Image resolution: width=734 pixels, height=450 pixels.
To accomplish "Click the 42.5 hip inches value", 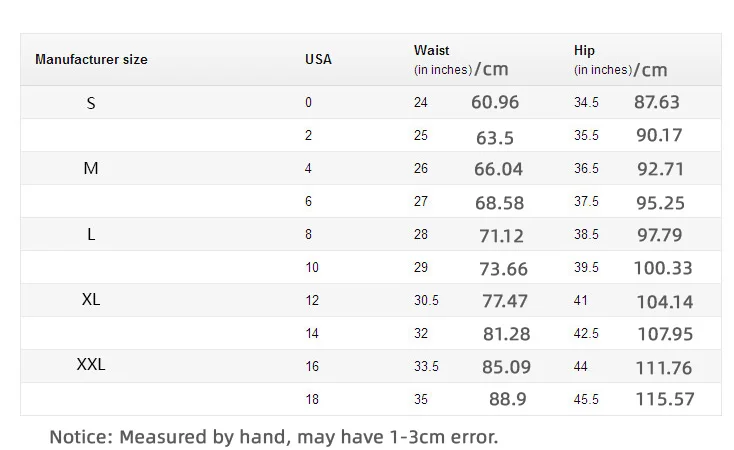I will 586,333.
